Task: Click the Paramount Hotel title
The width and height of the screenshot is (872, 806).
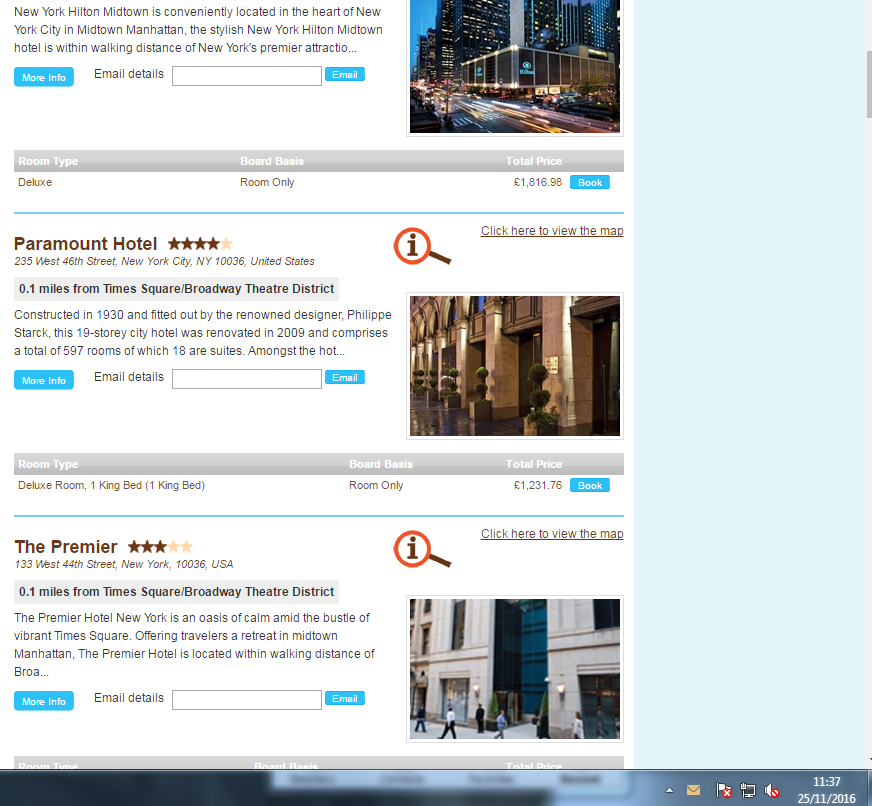Action: pos(86,244)
